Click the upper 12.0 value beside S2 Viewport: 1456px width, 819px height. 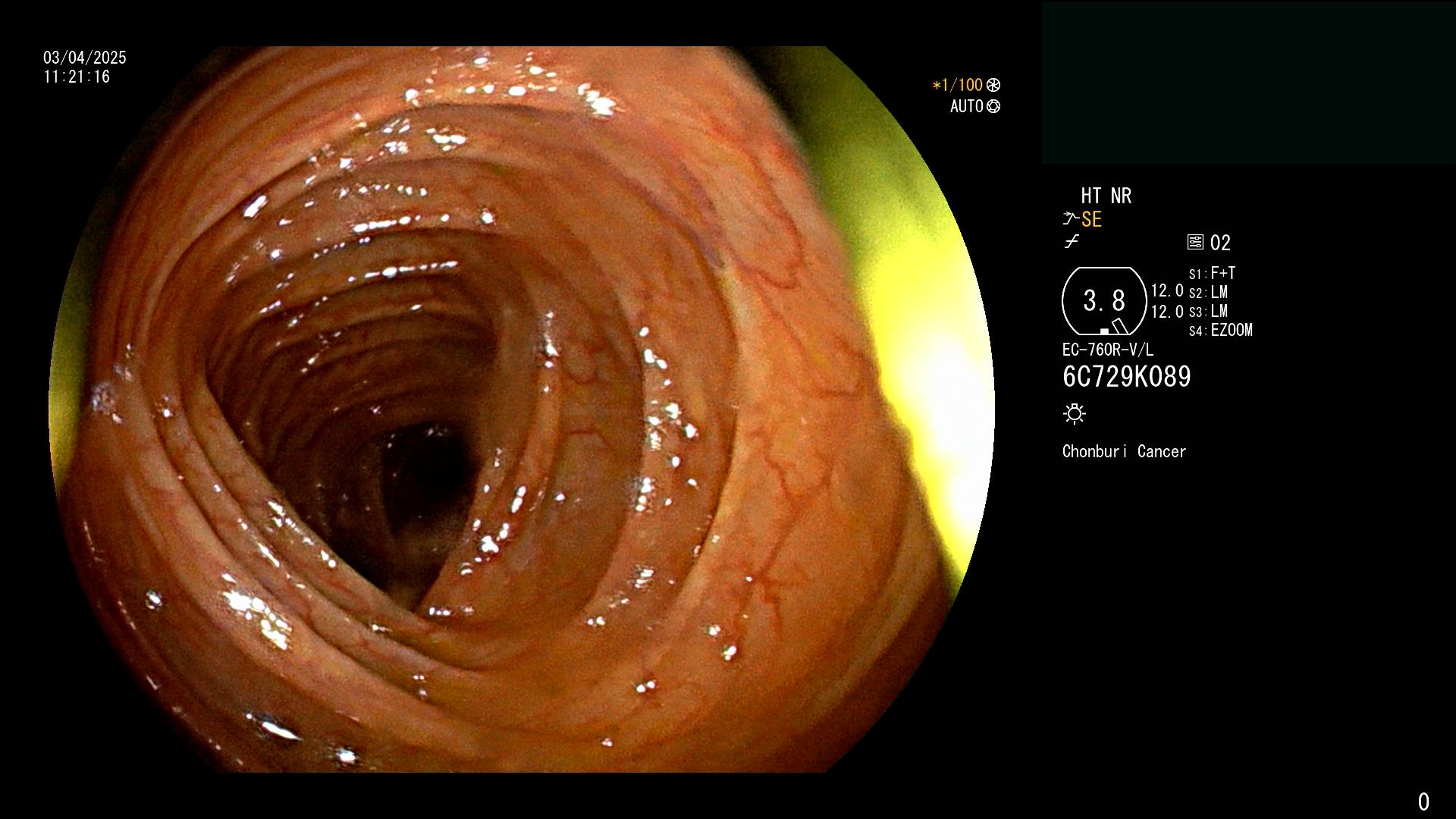click(1167, 290)
